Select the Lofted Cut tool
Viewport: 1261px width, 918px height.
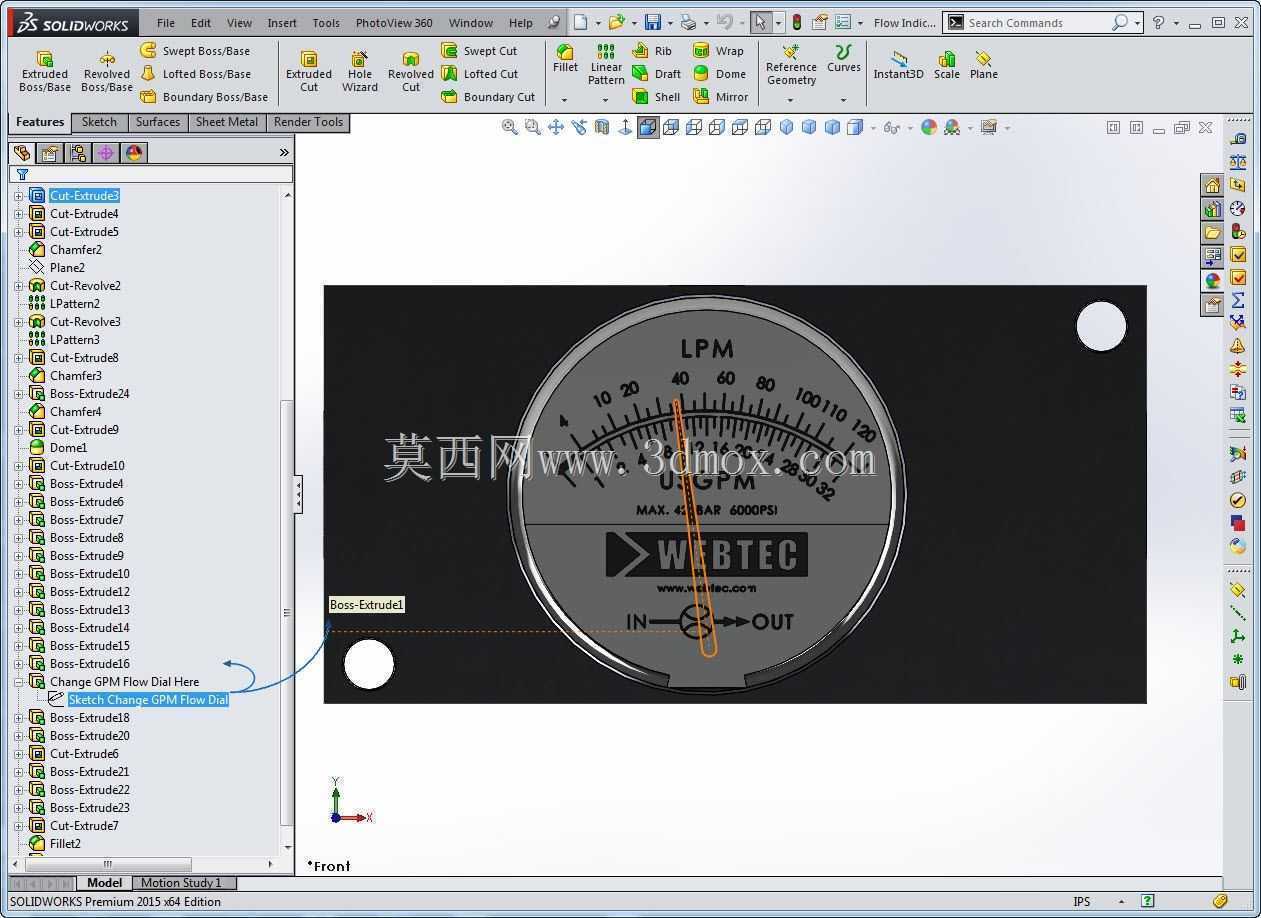click(480, 73)
